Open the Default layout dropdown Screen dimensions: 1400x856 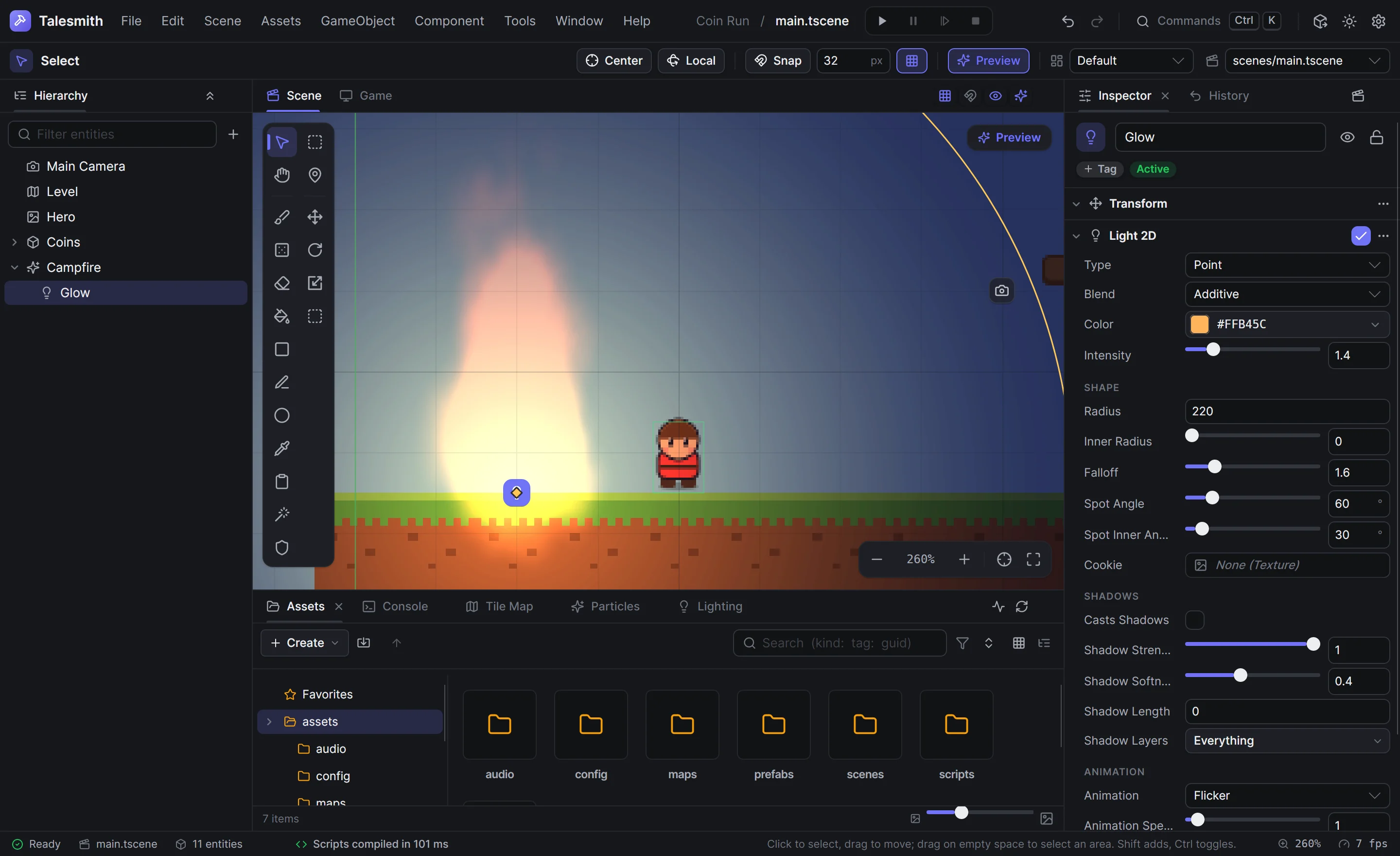pyautogui.click(x=1131, y=61)
